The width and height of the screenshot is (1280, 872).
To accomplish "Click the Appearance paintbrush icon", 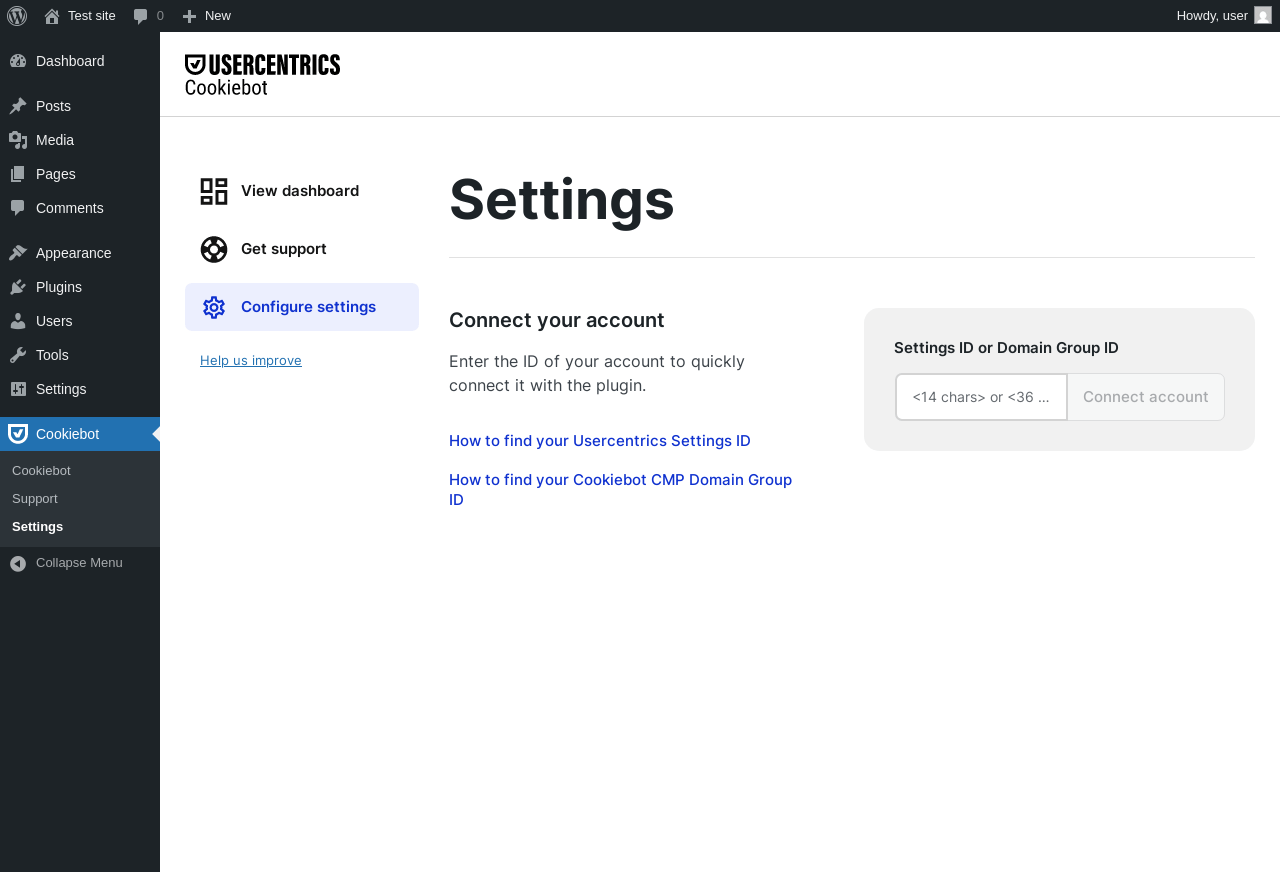I will click(x=18, y=253).
